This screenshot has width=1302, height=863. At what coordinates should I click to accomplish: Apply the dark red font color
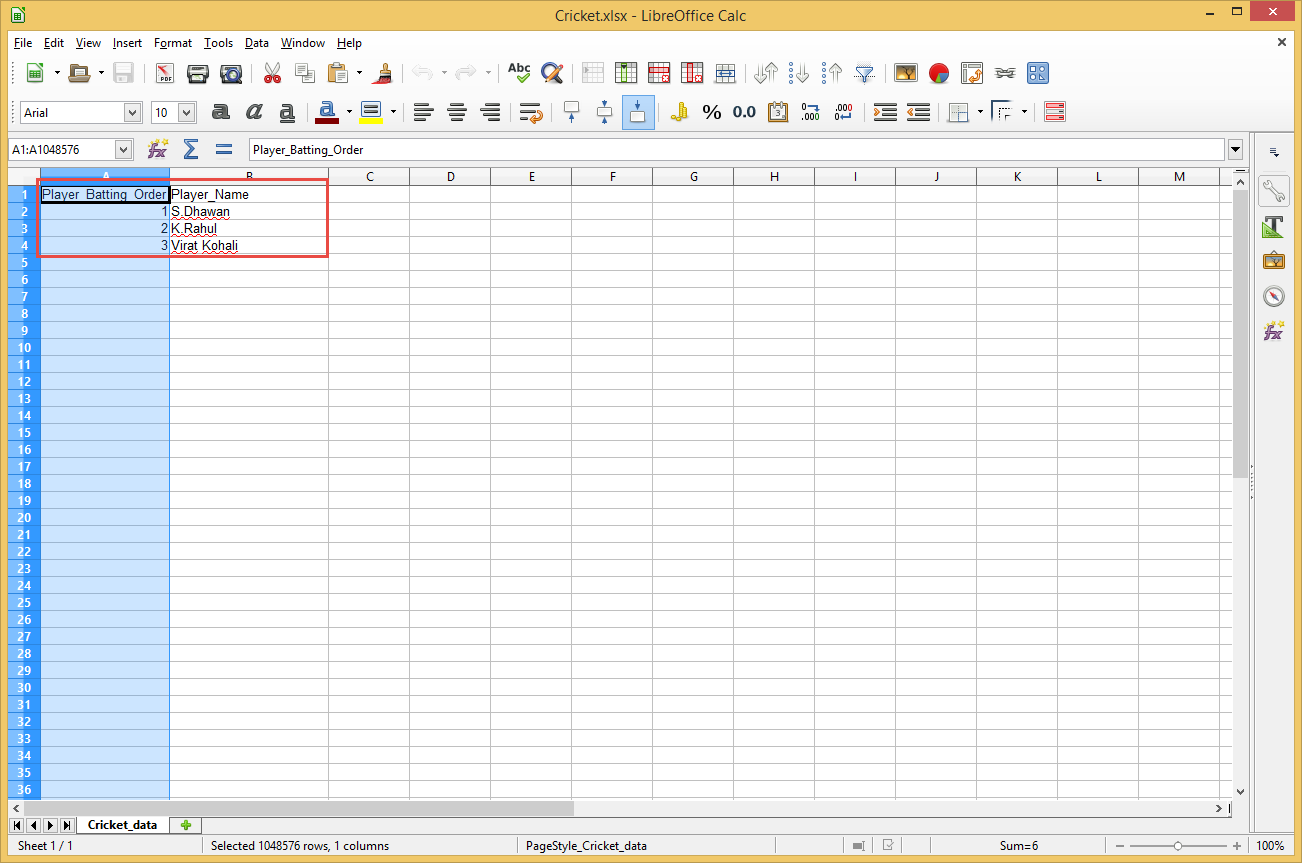(327, 112)
